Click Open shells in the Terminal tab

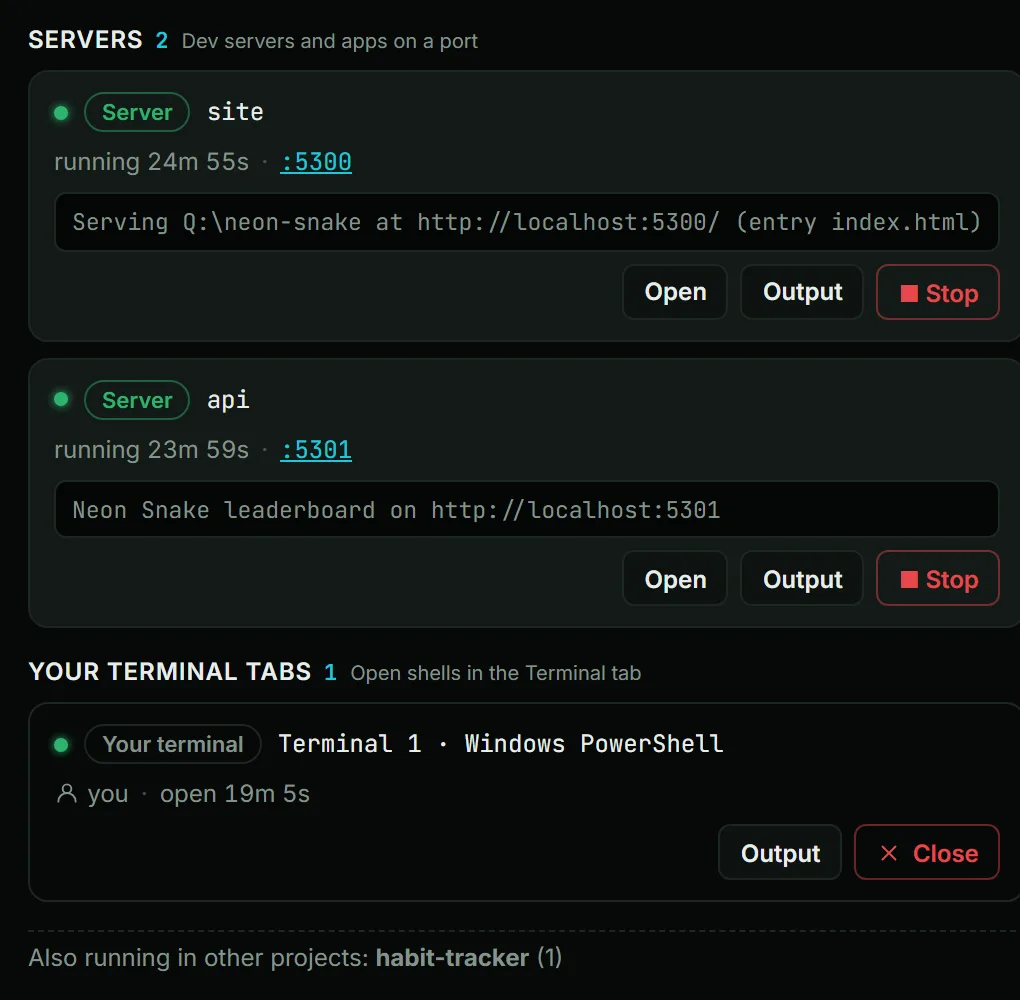coord(496,673)
